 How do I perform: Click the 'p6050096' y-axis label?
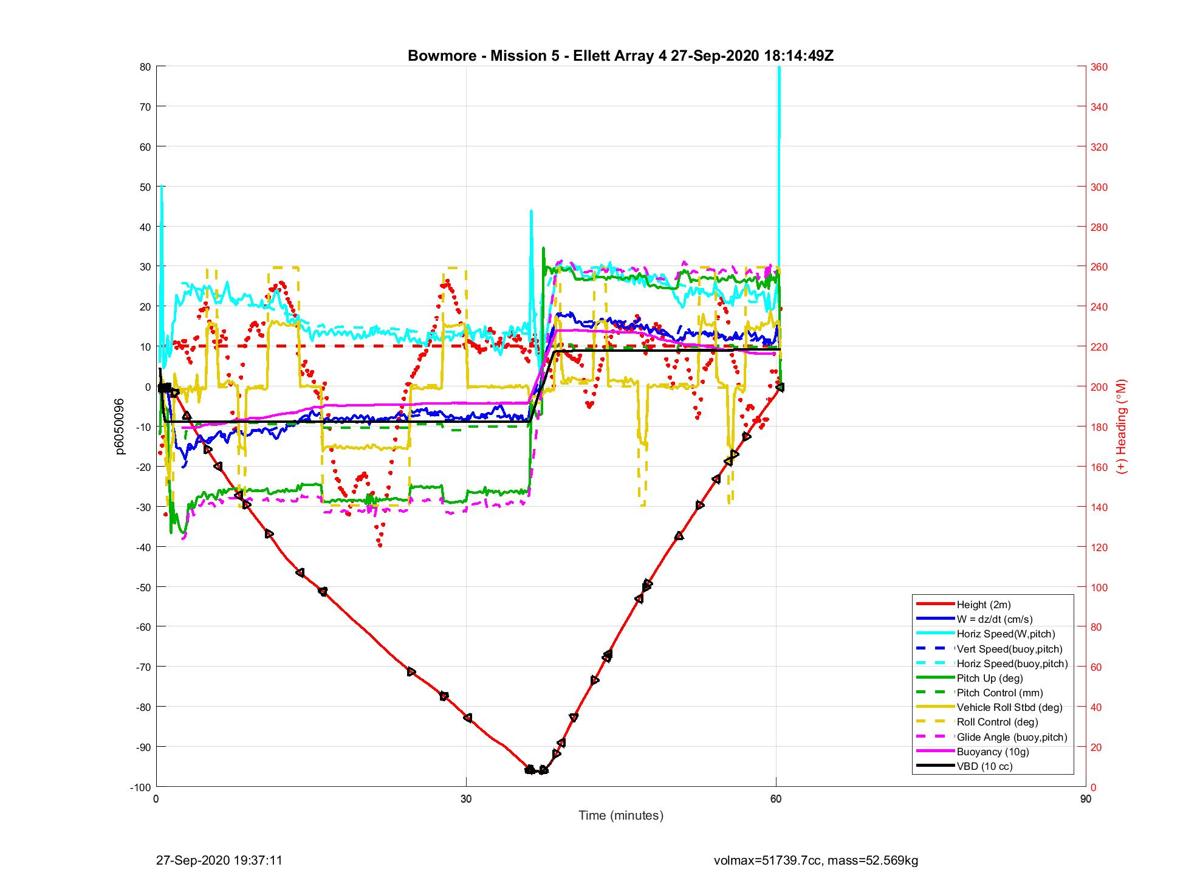click(119, 426)
